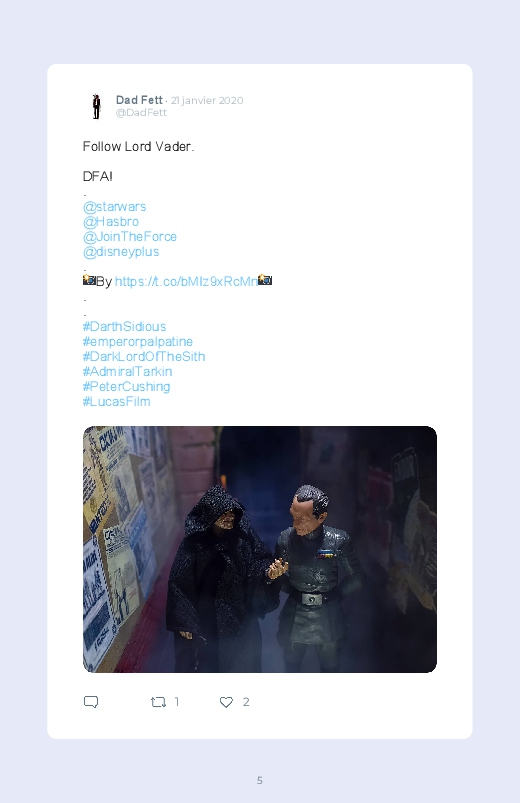Viewport: 520px width, 803px height.
Task: Open the #LucasFilm hashtag
Action: [117, 402]
